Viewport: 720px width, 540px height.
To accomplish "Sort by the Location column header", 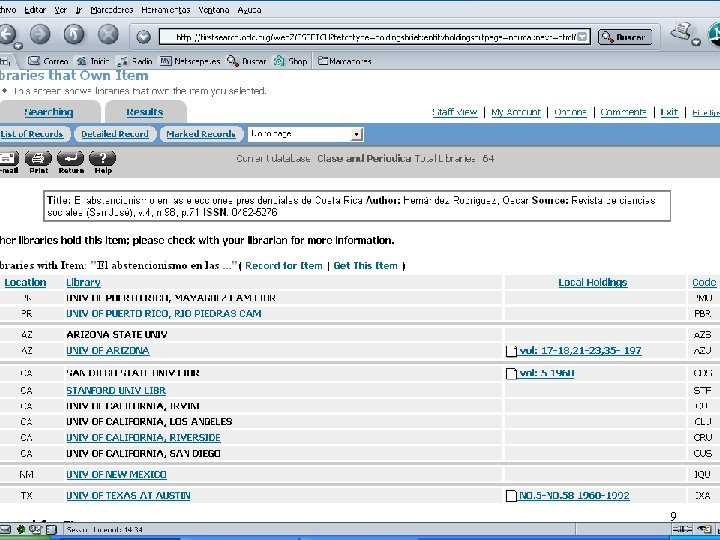I will (25, 282).
